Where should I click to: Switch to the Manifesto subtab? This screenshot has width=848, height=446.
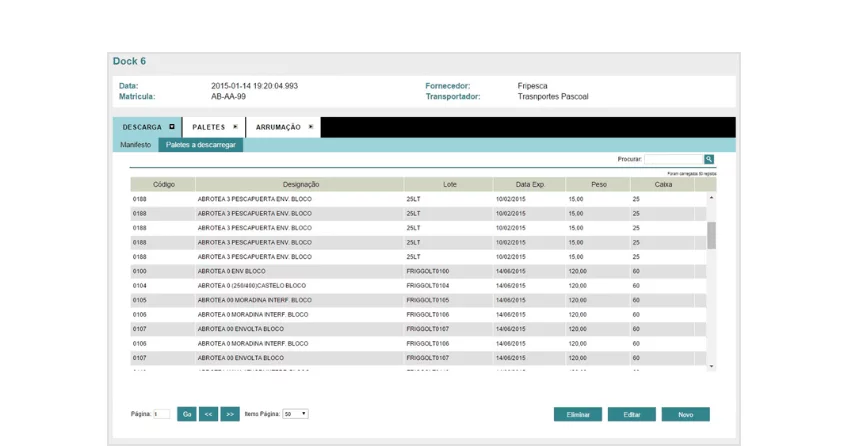point(135,145)
